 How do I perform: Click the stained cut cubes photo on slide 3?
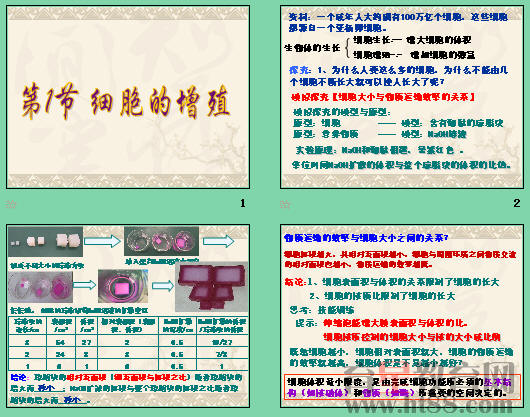coord(212,287)
